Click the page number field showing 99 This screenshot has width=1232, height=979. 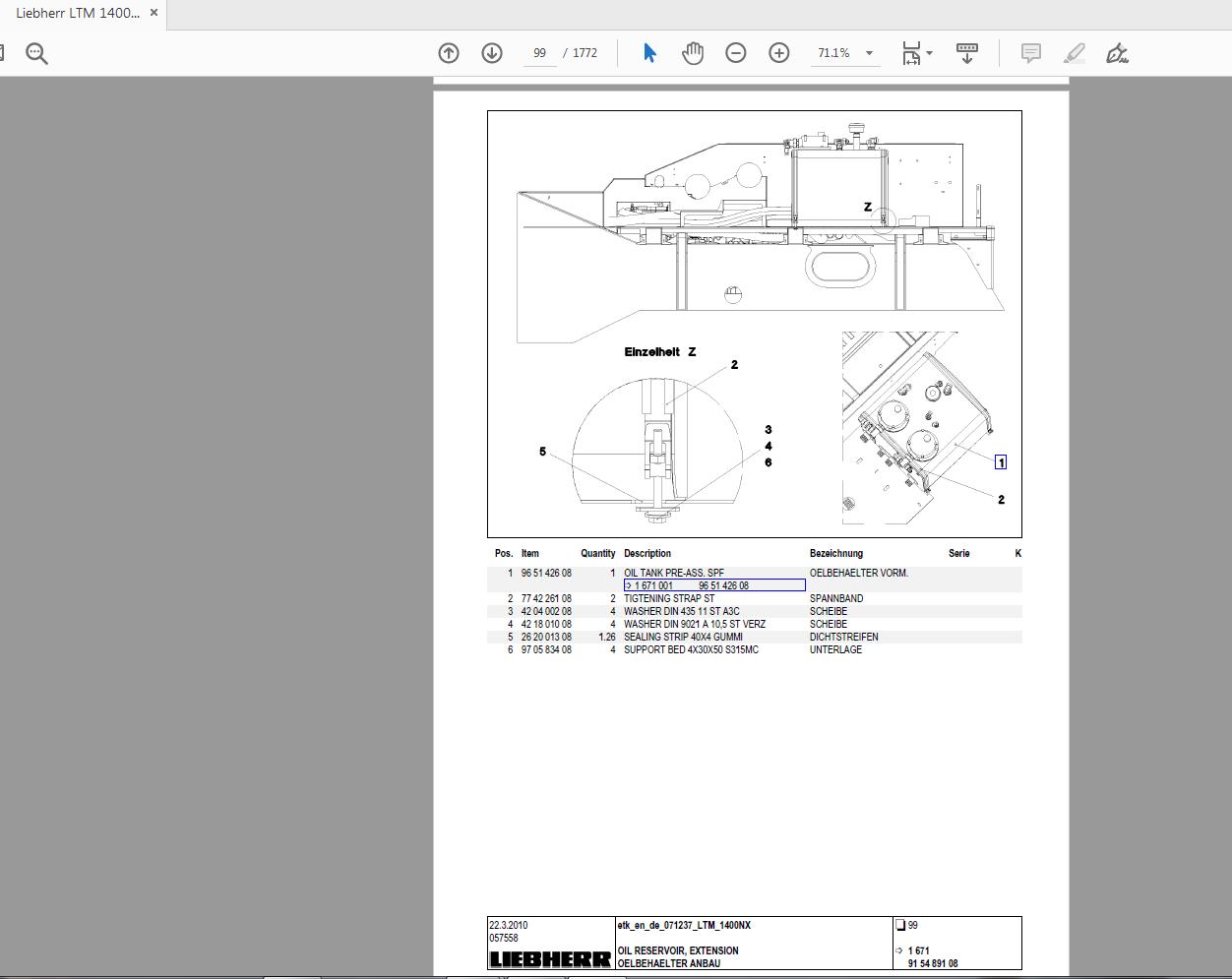pos(539,53)
